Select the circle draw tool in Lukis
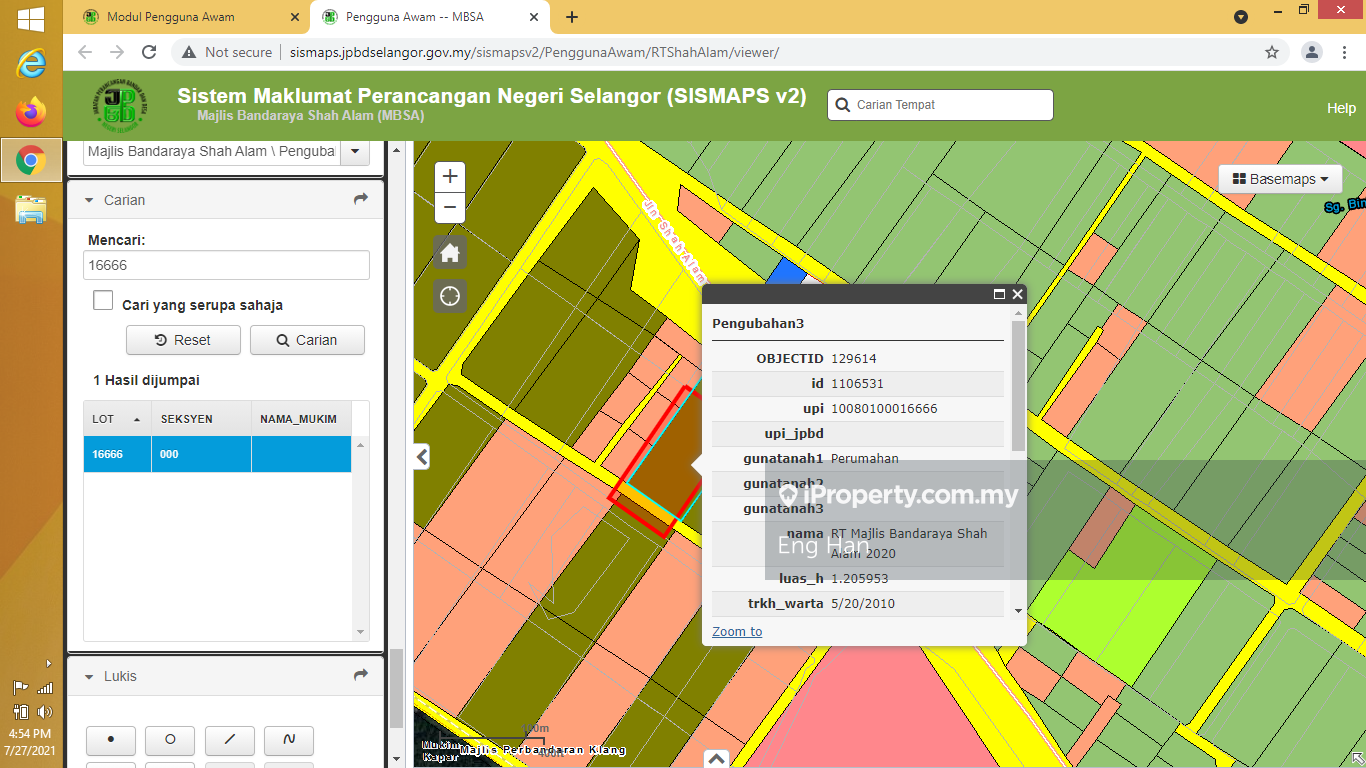This screenshot has height=768, width=1366. coord(170,740)
